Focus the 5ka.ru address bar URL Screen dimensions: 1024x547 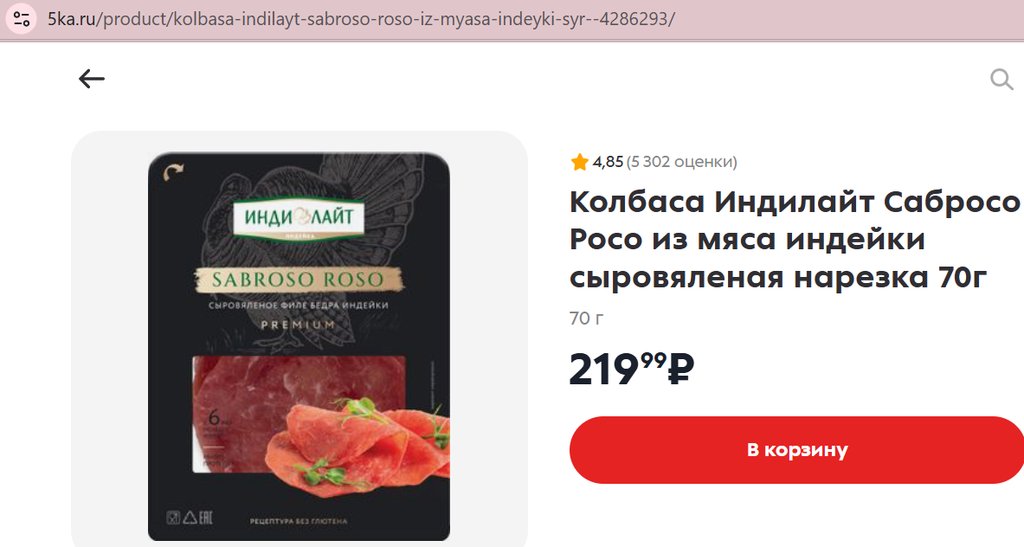pyautogui.click(x=360, y=19)
